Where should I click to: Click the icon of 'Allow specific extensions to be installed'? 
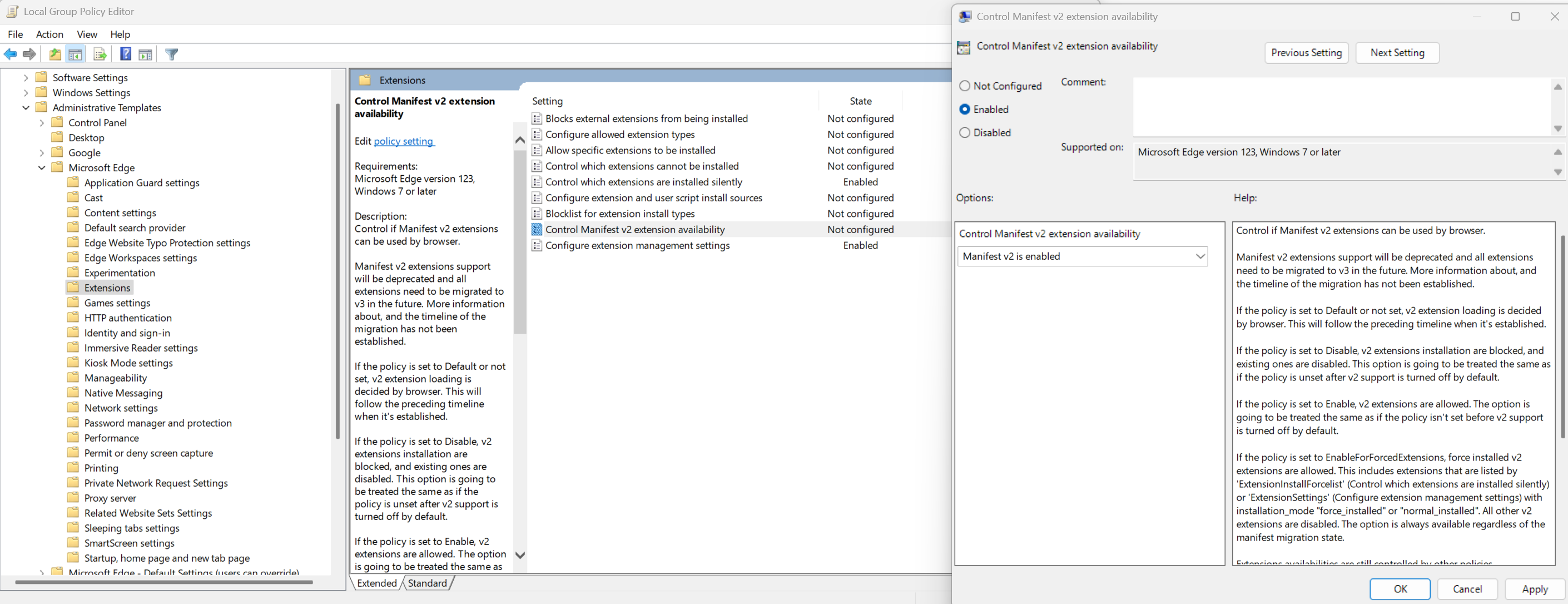[537, 150]
